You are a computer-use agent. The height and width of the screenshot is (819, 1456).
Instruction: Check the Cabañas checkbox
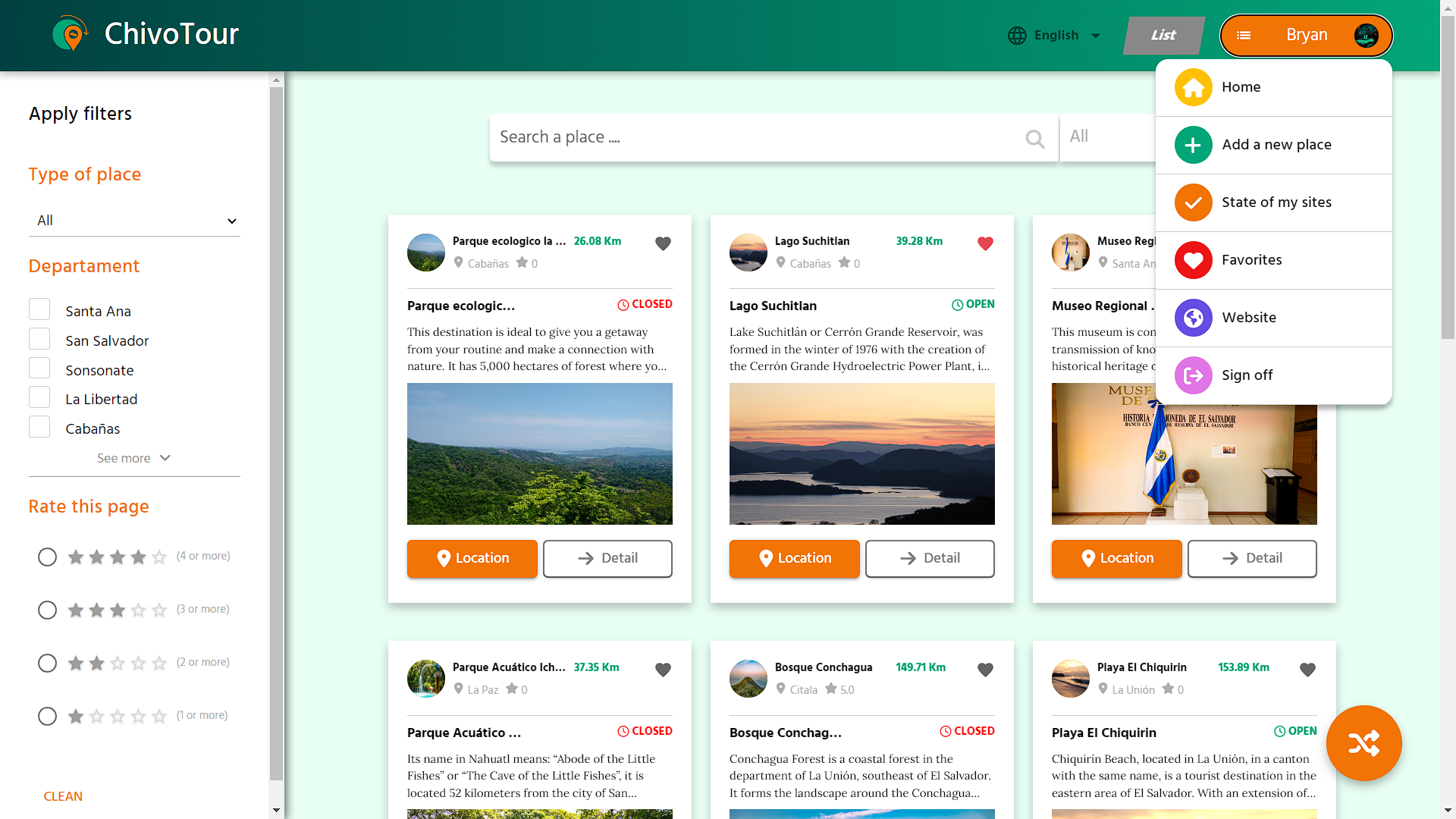[39, 427]
